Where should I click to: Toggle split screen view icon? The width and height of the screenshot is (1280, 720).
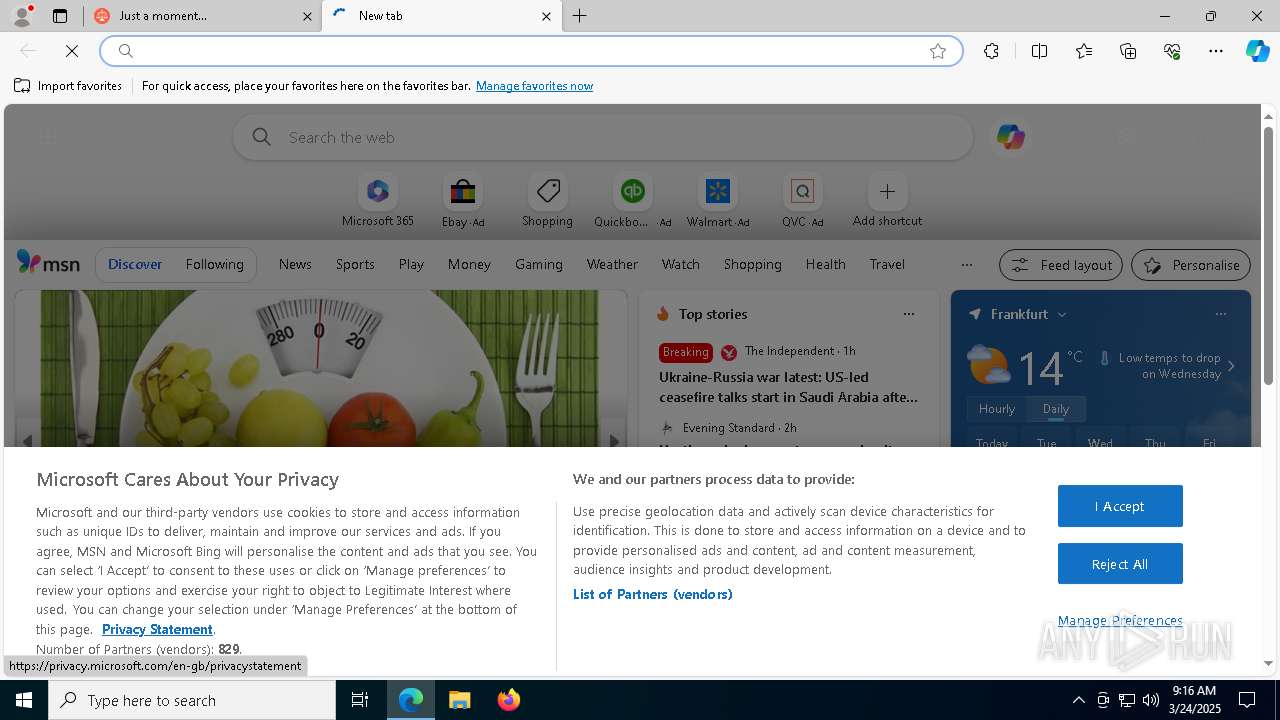1039,51
